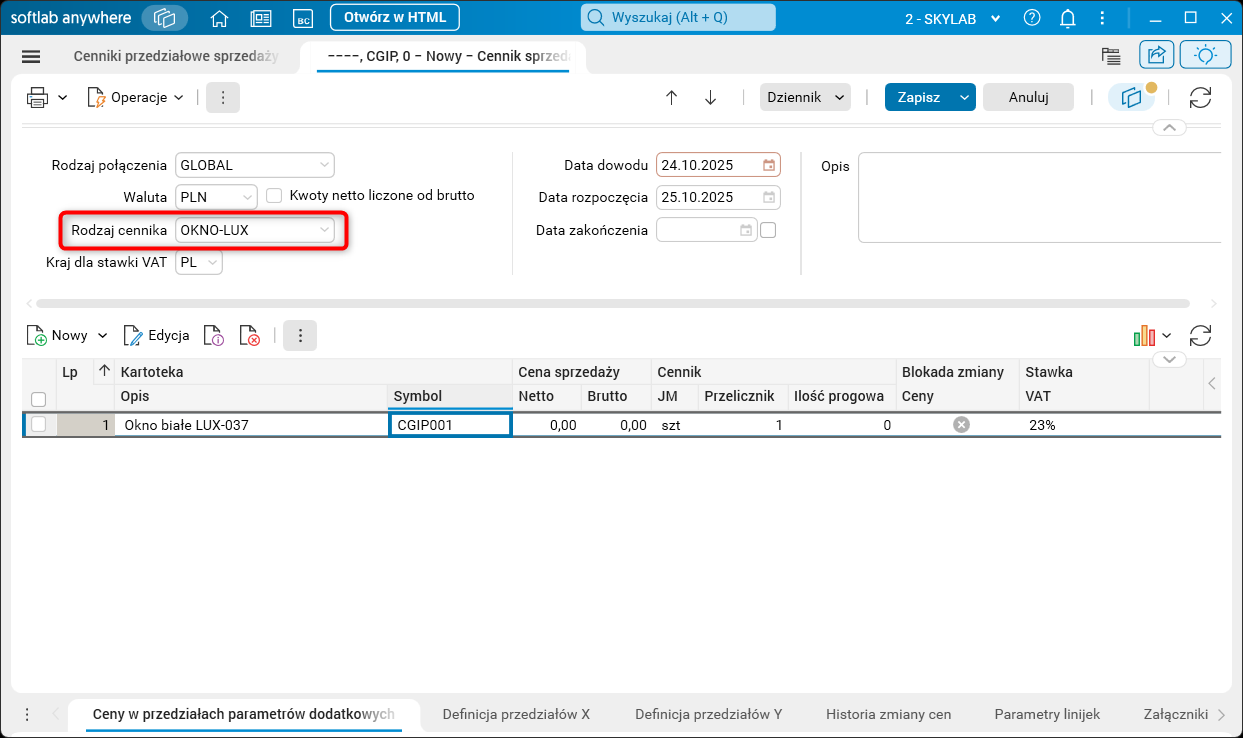This screenshot has width=1243, height=738.
Task: Refresh the grid with lower refresh icon
Action: click(x=1200, y=336)
